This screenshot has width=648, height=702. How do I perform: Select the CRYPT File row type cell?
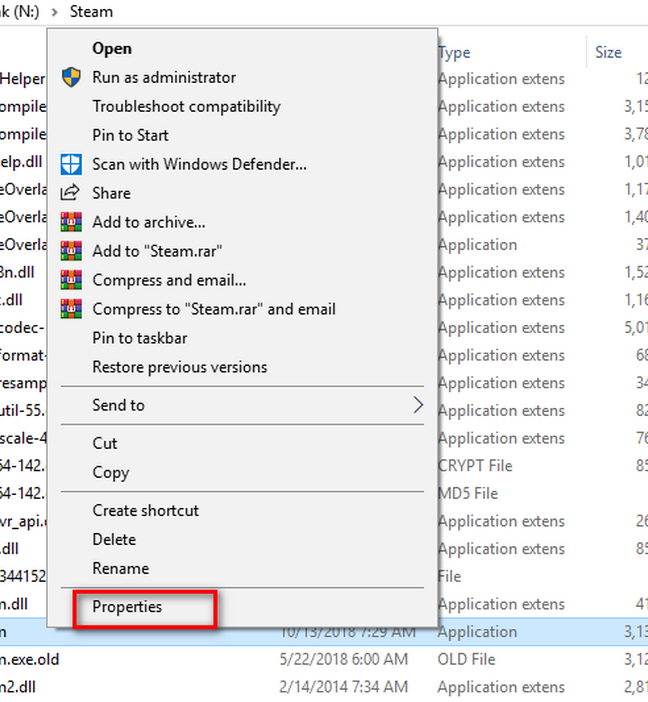475,466
